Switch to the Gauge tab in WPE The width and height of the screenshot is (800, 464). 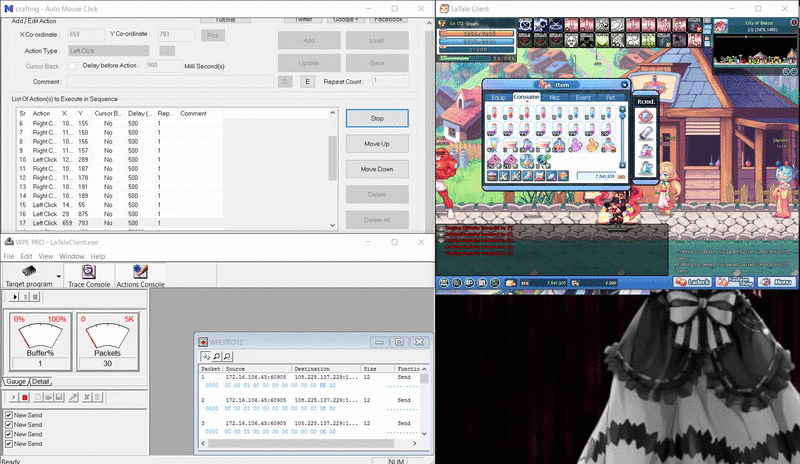click(x=16, y=381)
